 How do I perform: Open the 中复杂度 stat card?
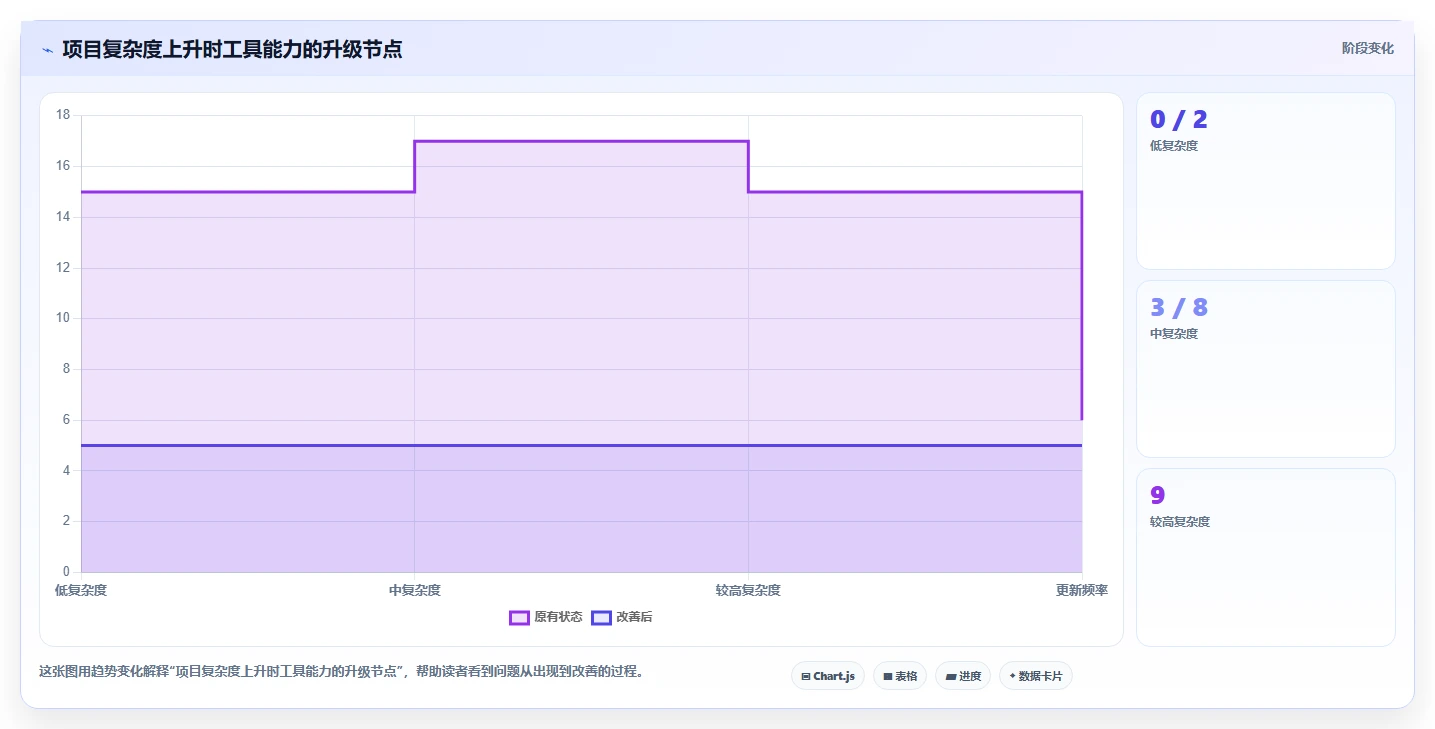tap(1265, 369)
